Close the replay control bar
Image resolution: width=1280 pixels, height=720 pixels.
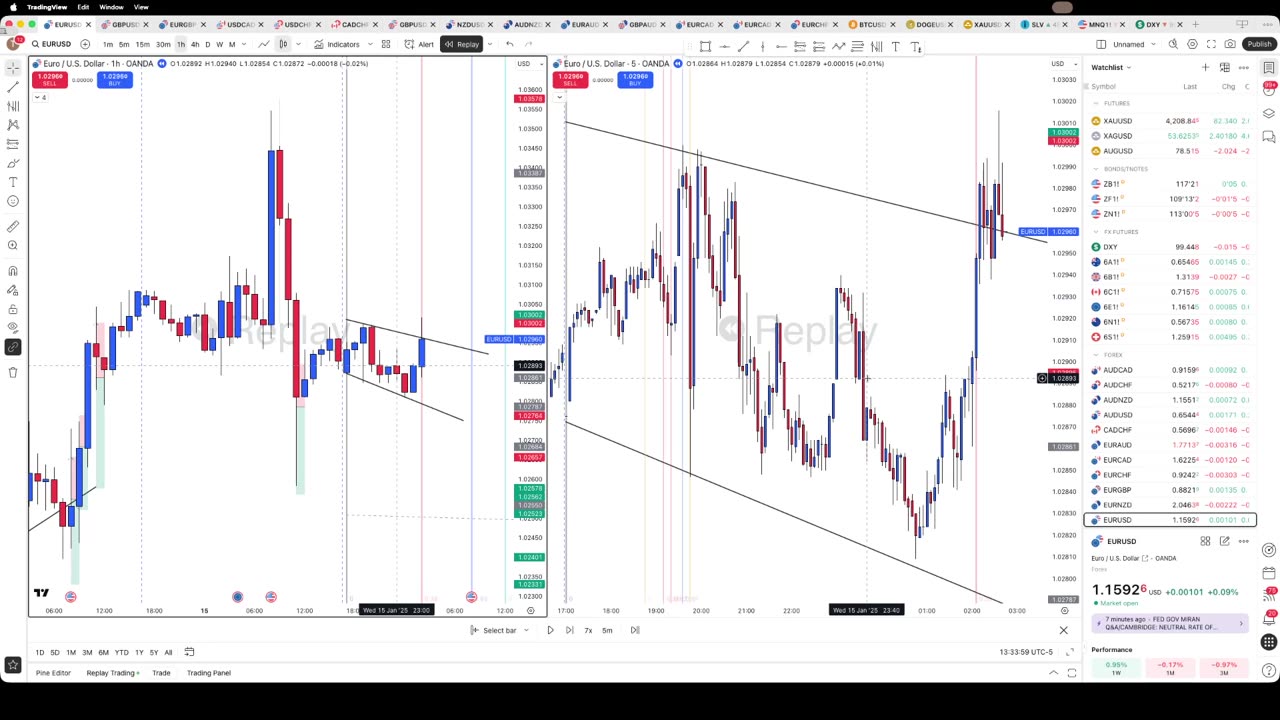[x=1063, y=630]
